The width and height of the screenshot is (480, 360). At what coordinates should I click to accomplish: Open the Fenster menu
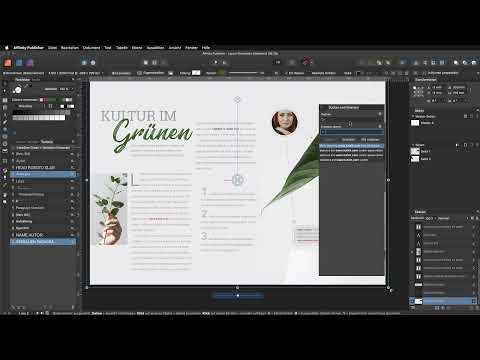point(191,48)
